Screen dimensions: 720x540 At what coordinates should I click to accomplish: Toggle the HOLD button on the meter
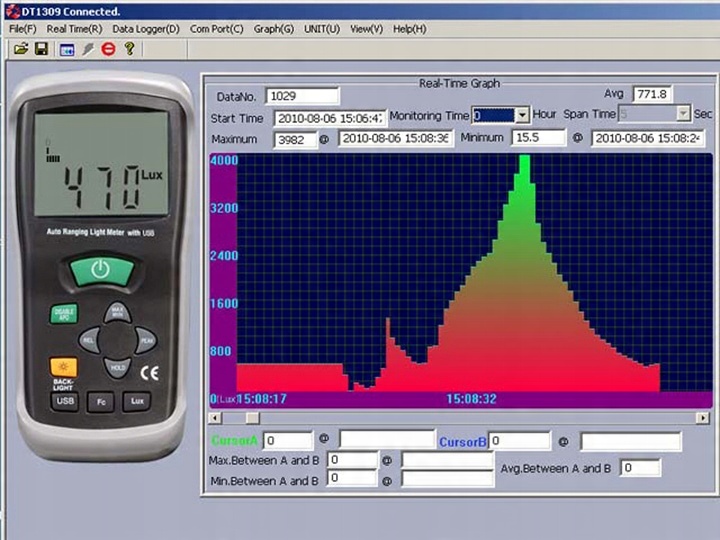tap(117, 367)
